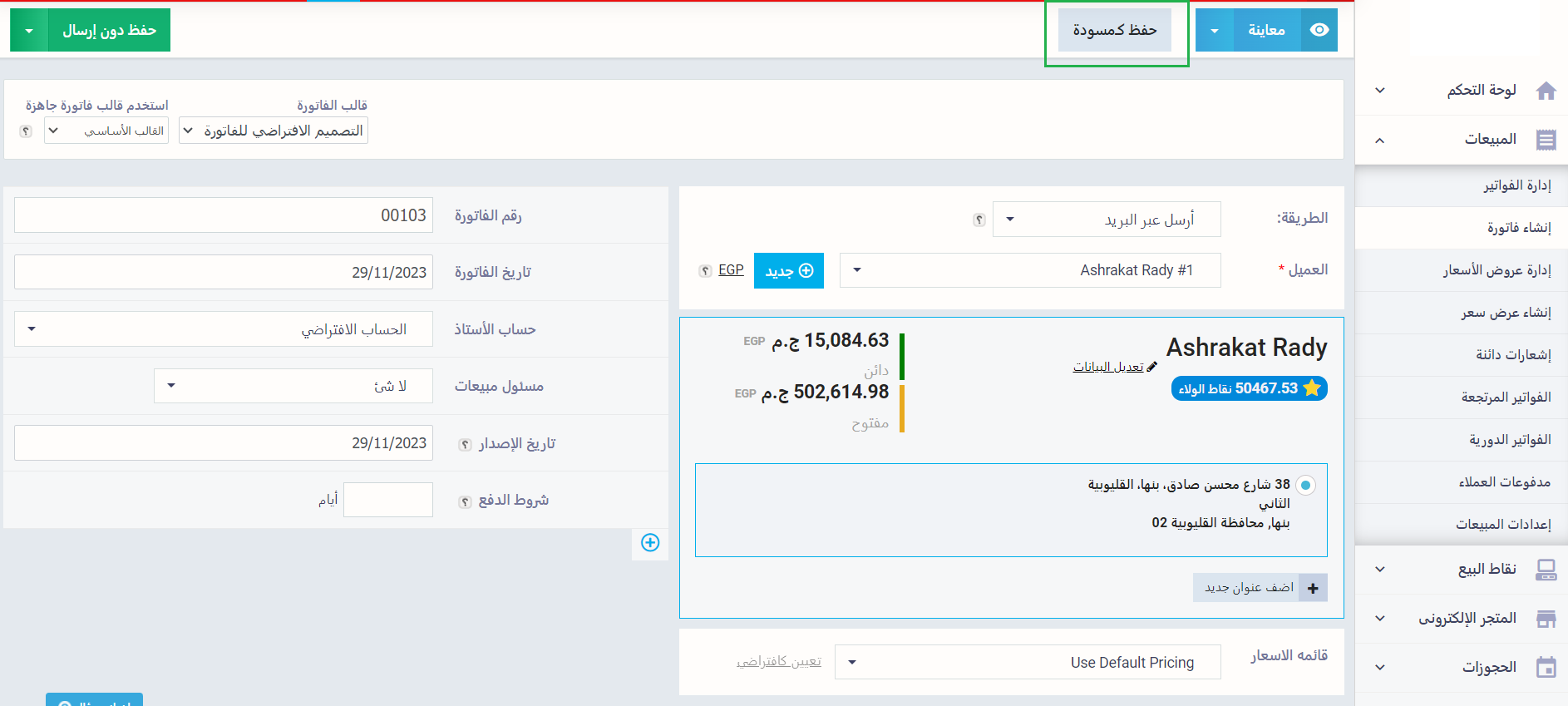Click the Point of Sale register icon
The image size is (1568, 706).
[1546, 570]
